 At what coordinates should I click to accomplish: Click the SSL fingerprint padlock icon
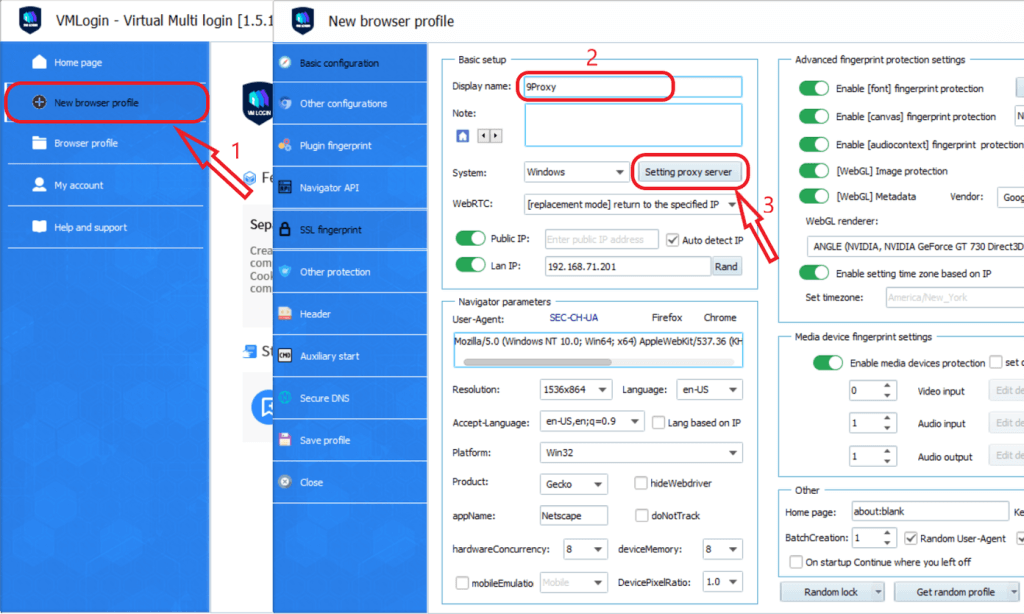pyautogui.click(x=285, y=229)
